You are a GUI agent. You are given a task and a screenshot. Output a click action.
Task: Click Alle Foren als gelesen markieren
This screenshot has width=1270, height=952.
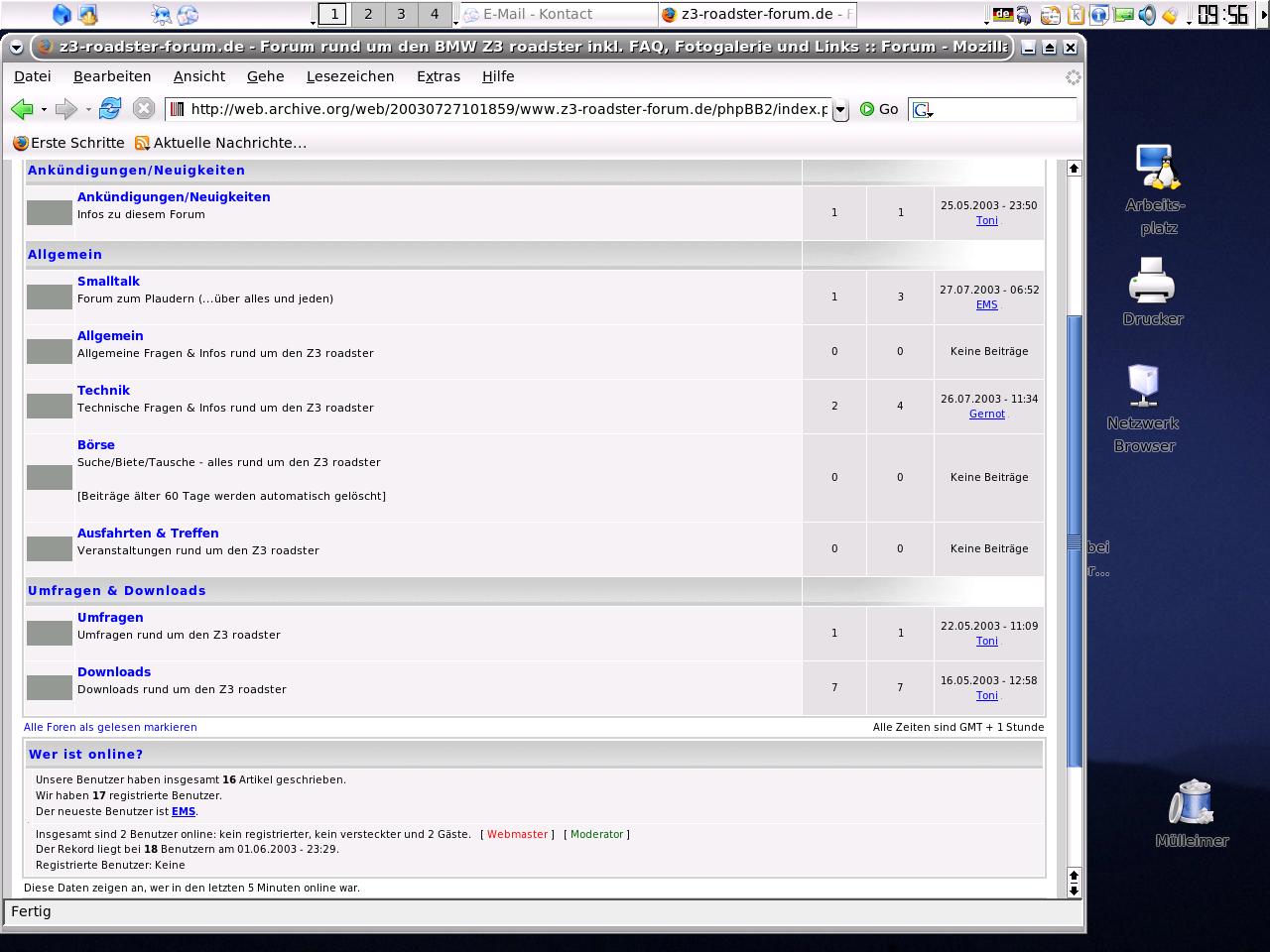pyautogui.click(x=110, y=727)
